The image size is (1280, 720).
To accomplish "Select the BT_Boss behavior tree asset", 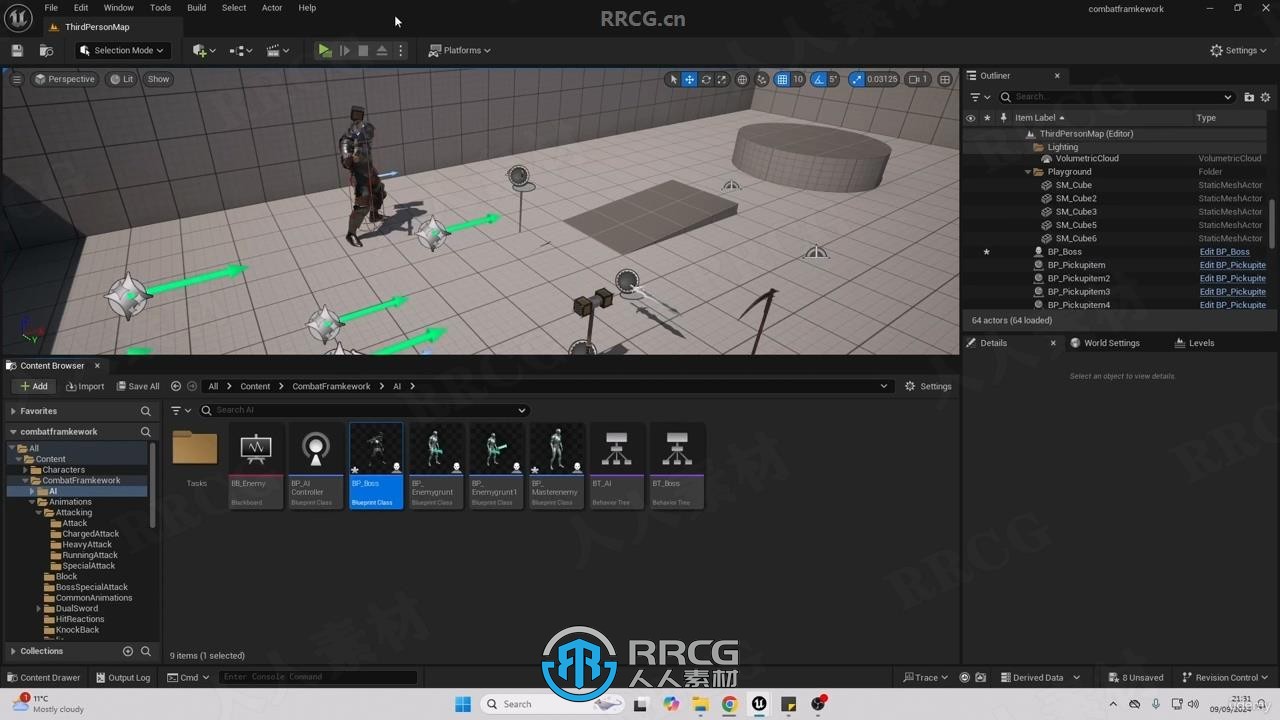I will click(677, 466).
